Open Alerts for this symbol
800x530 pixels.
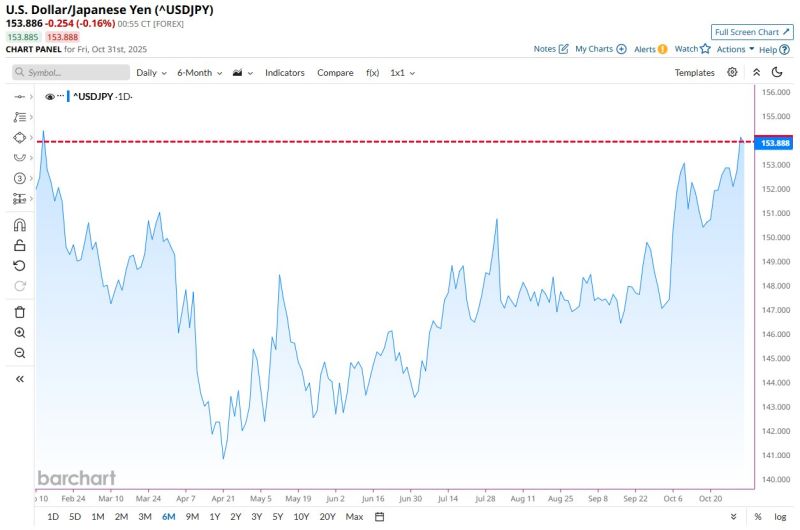(x=651, y=49)
